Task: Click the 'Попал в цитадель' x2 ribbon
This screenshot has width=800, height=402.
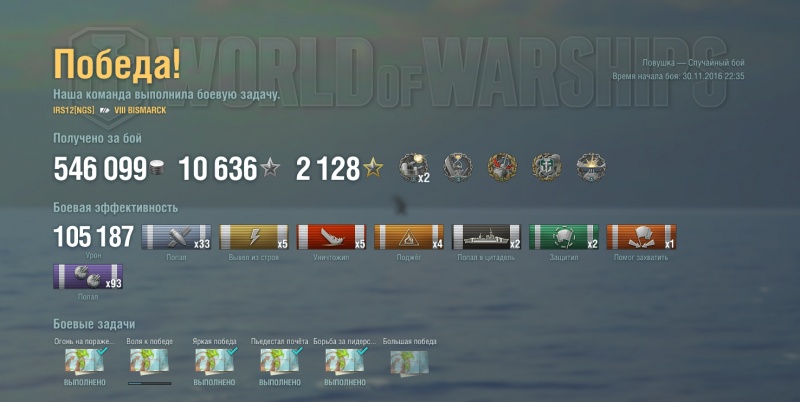Action: [486, 237]
